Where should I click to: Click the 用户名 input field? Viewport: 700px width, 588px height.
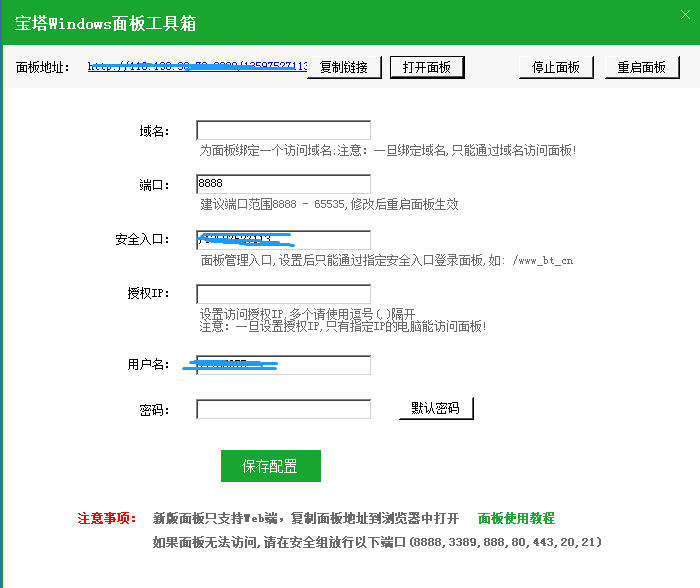pyautogui.click(x=283, y=365)
